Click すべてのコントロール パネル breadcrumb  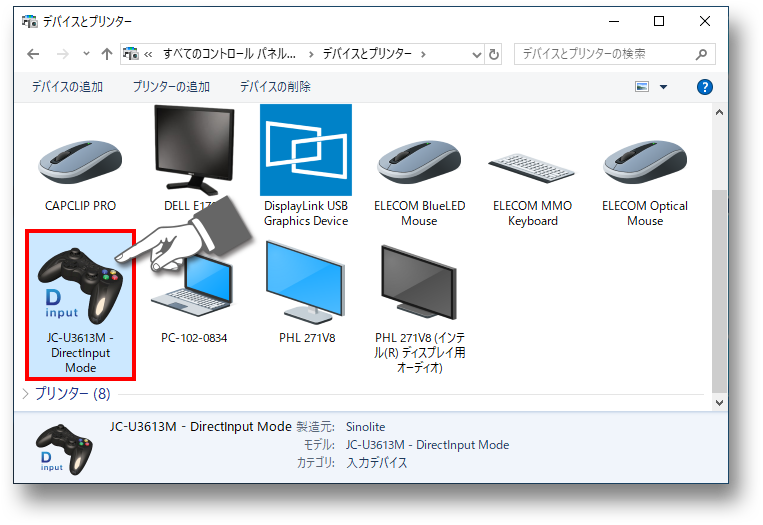(x=229, y=54)
